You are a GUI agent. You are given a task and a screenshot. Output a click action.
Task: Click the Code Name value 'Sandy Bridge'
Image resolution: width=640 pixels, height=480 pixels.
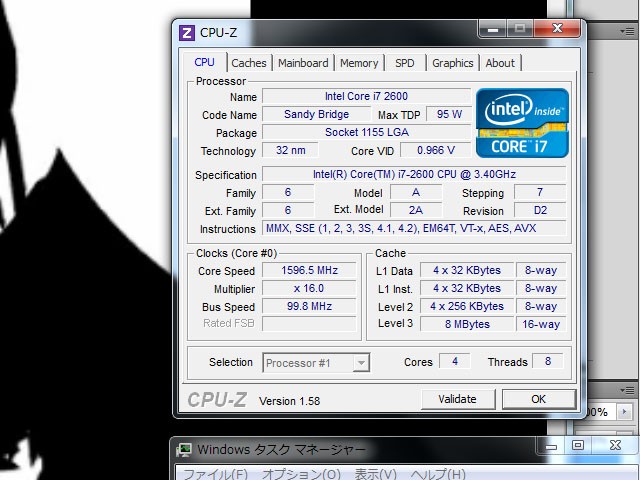click(x=316, y=114)
